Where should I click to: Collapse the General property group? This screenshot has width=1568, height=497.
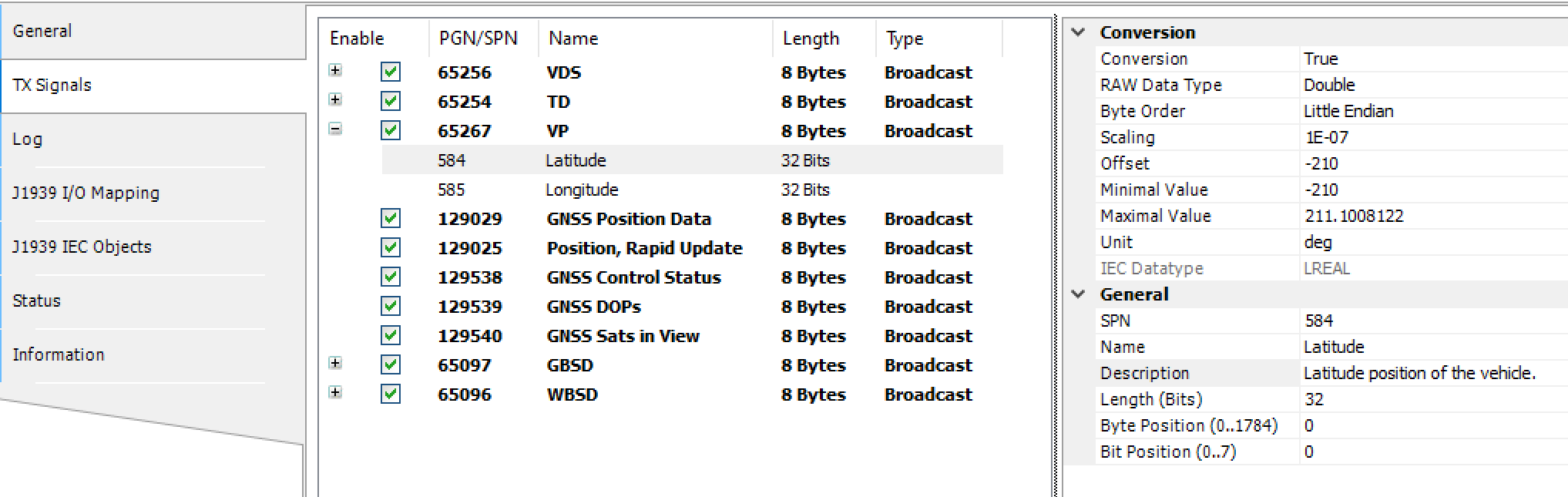1079,294
